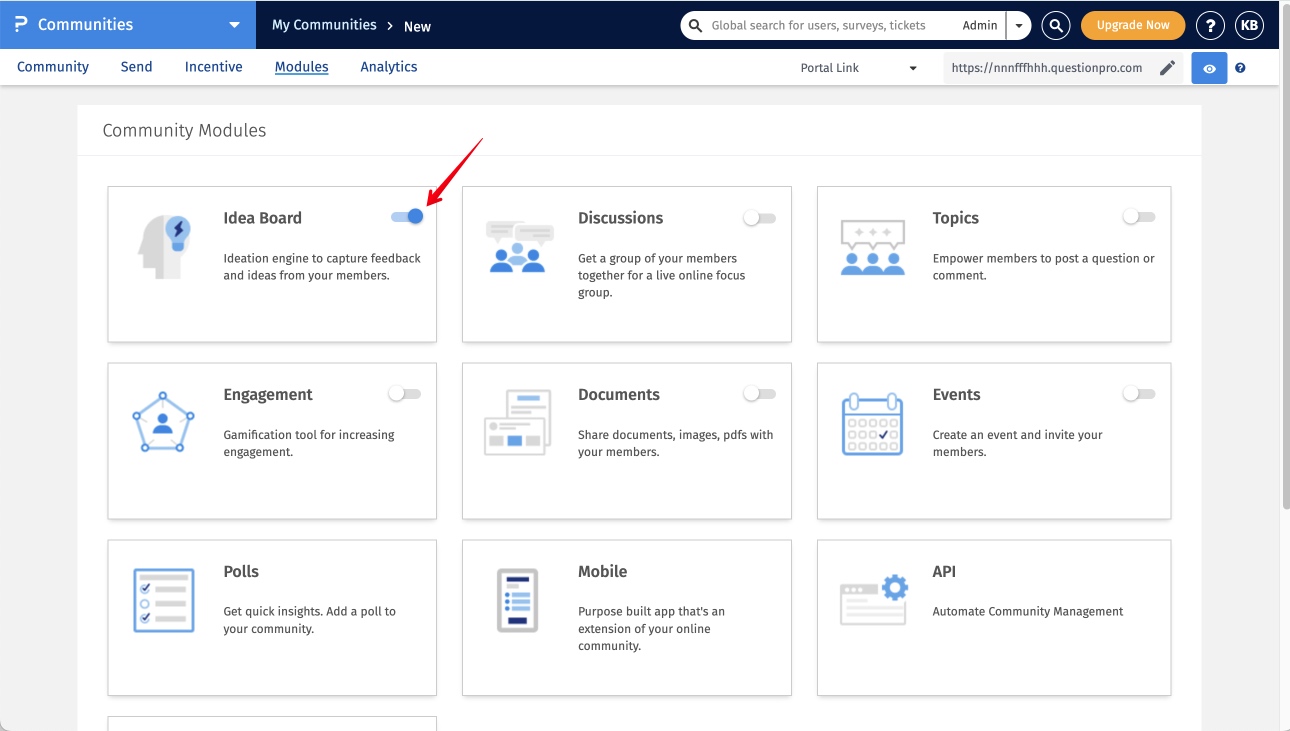The image size is (1290, 731).
Task: Click the Global search input field
Action: pos(818,25)
